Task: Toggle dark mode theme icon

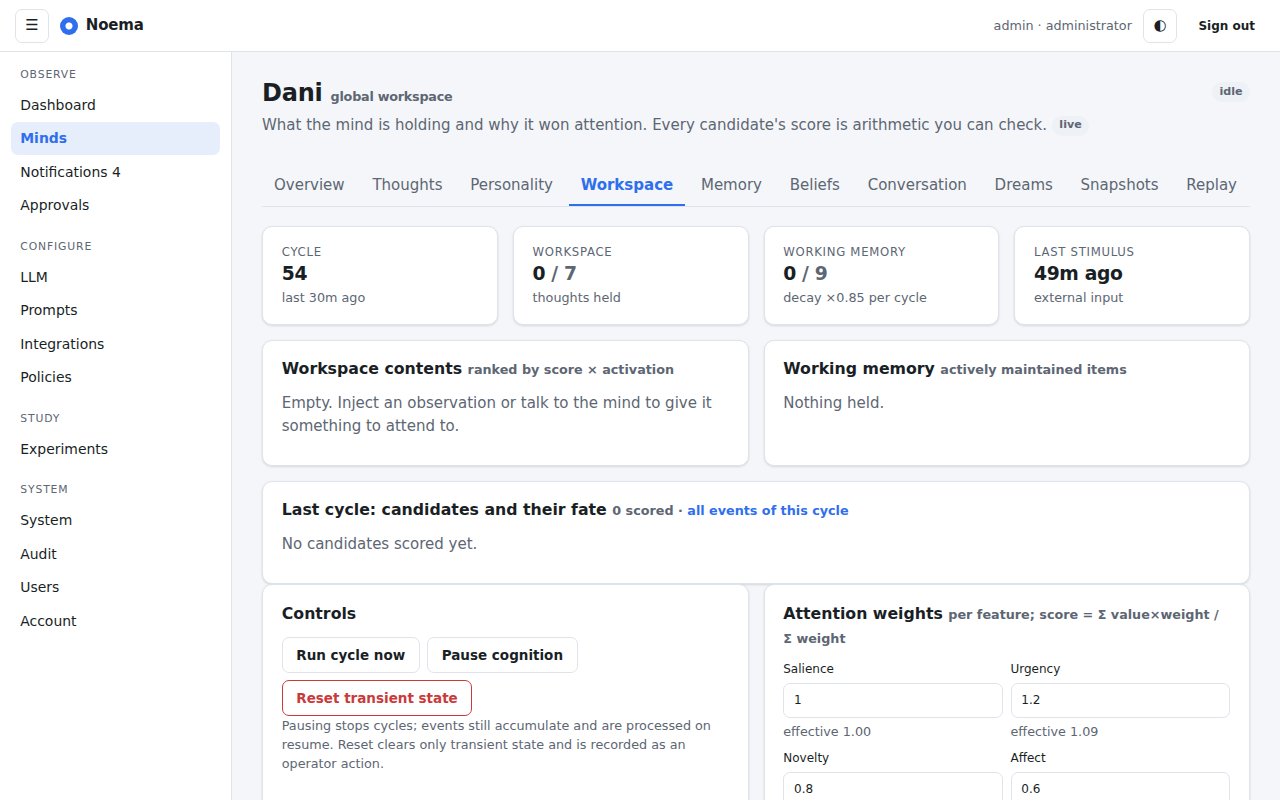Action: tap(1160, 26)
